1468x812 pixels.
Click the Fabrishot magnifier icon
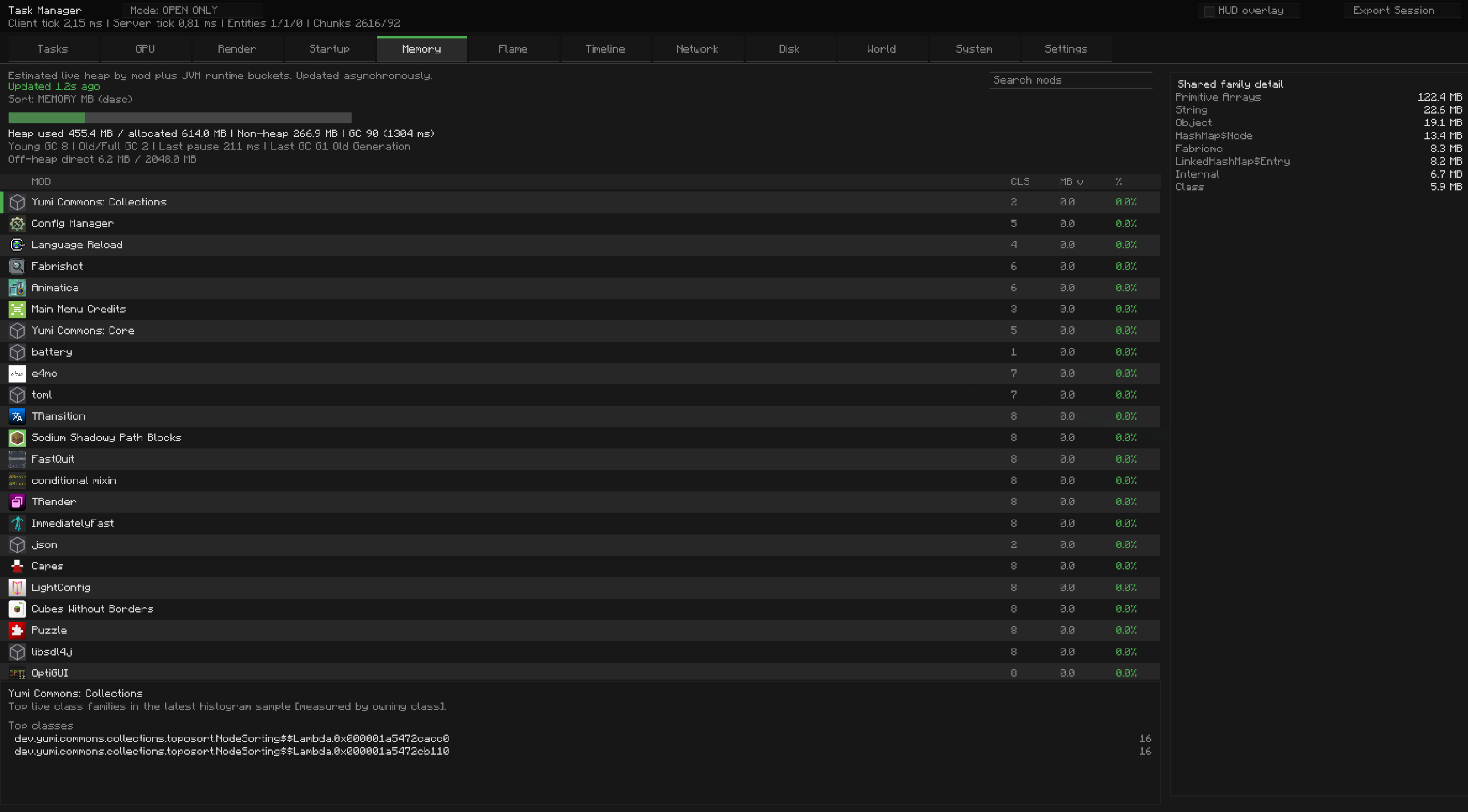(x=17, y=266)
